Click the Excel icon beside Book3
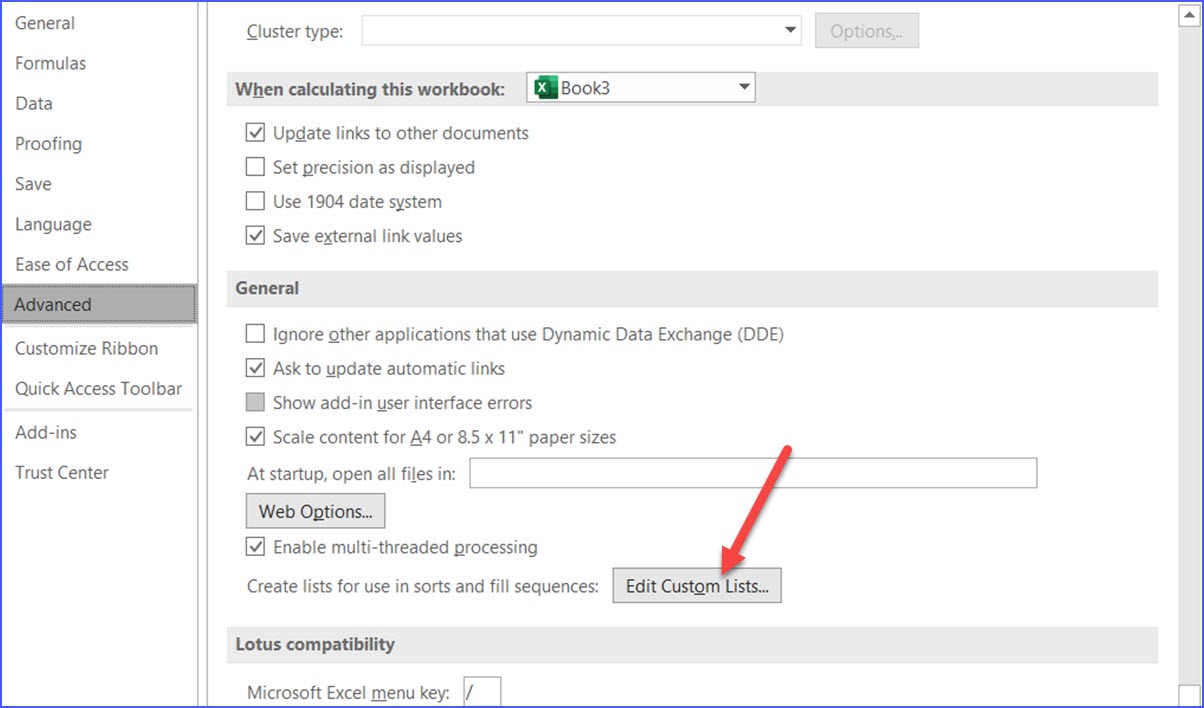 (x=543, y=87)
